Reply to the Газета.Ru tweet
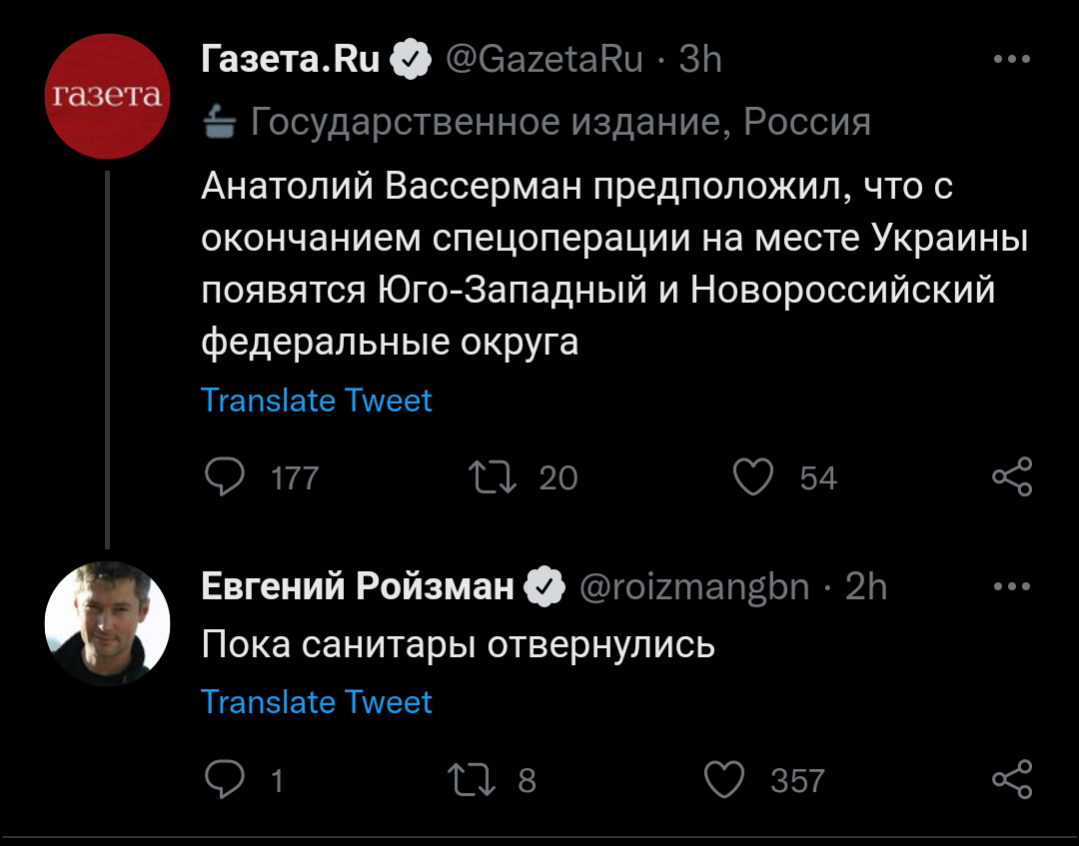1079x846 pixels. coord(224,477)
